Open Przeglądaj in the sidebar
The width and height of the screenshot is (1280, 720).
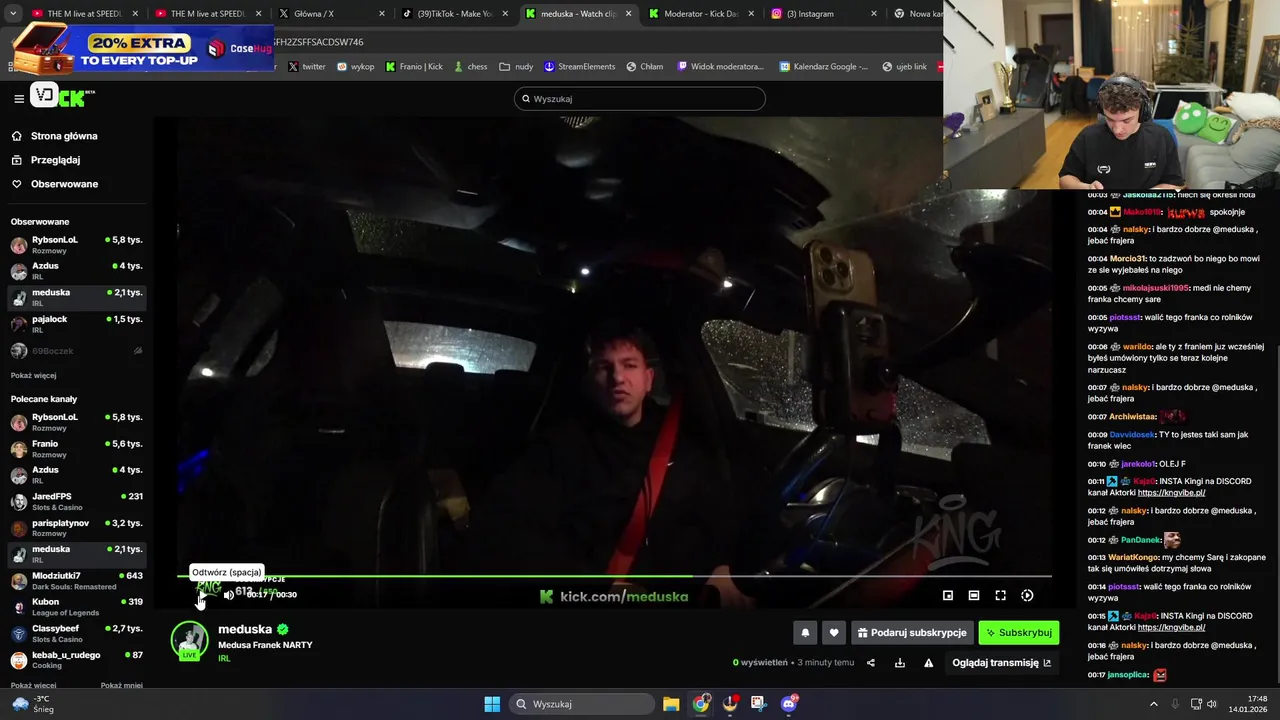tap(55, 160)
